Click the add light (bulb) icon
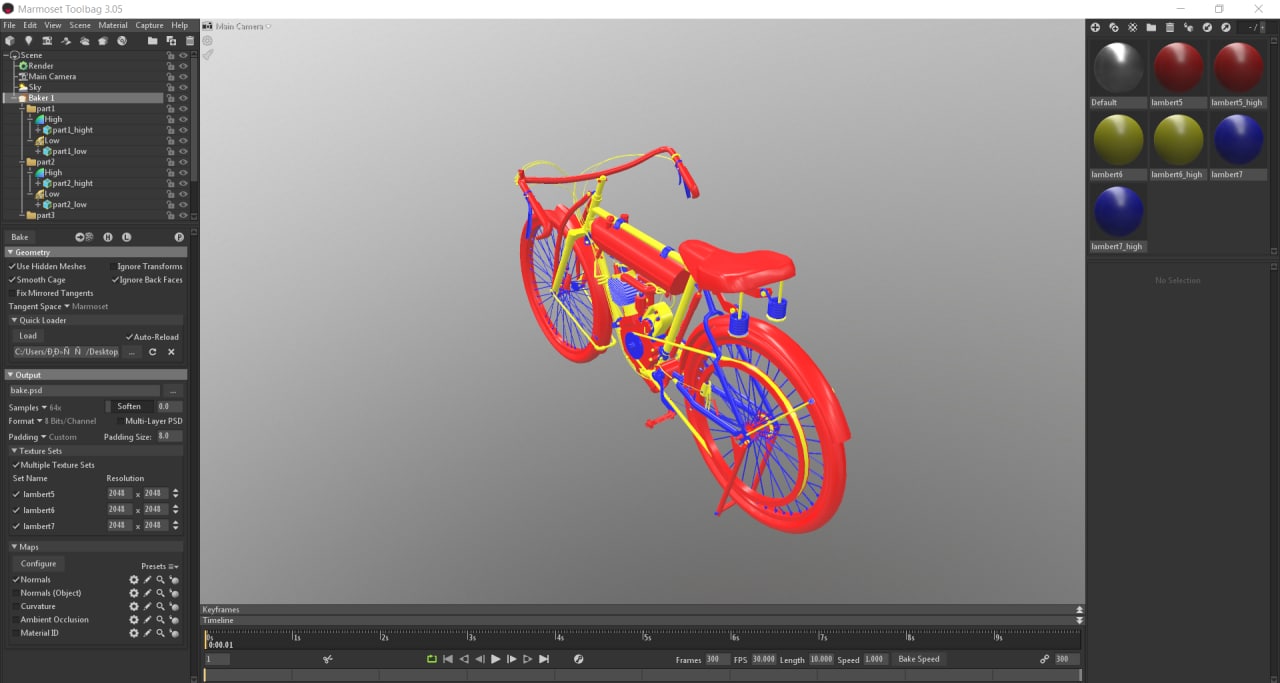Viewport: 1280px width, 683px height. point(28,41)
